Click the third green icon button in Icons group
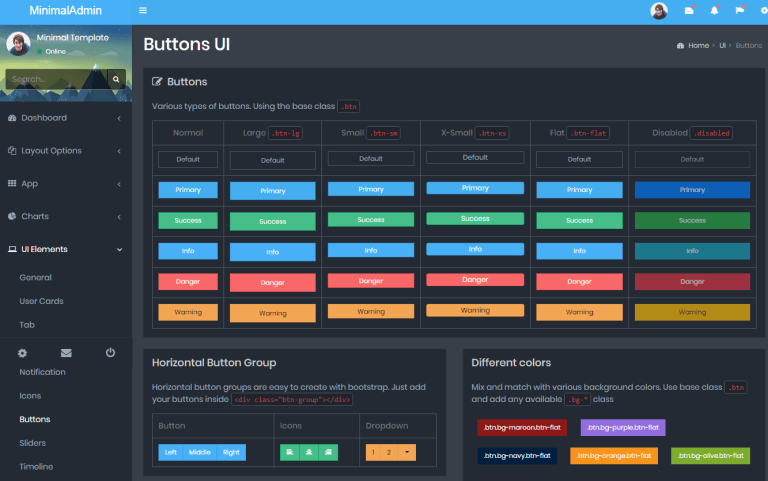768x481 pixels. (x=328, y=452)
